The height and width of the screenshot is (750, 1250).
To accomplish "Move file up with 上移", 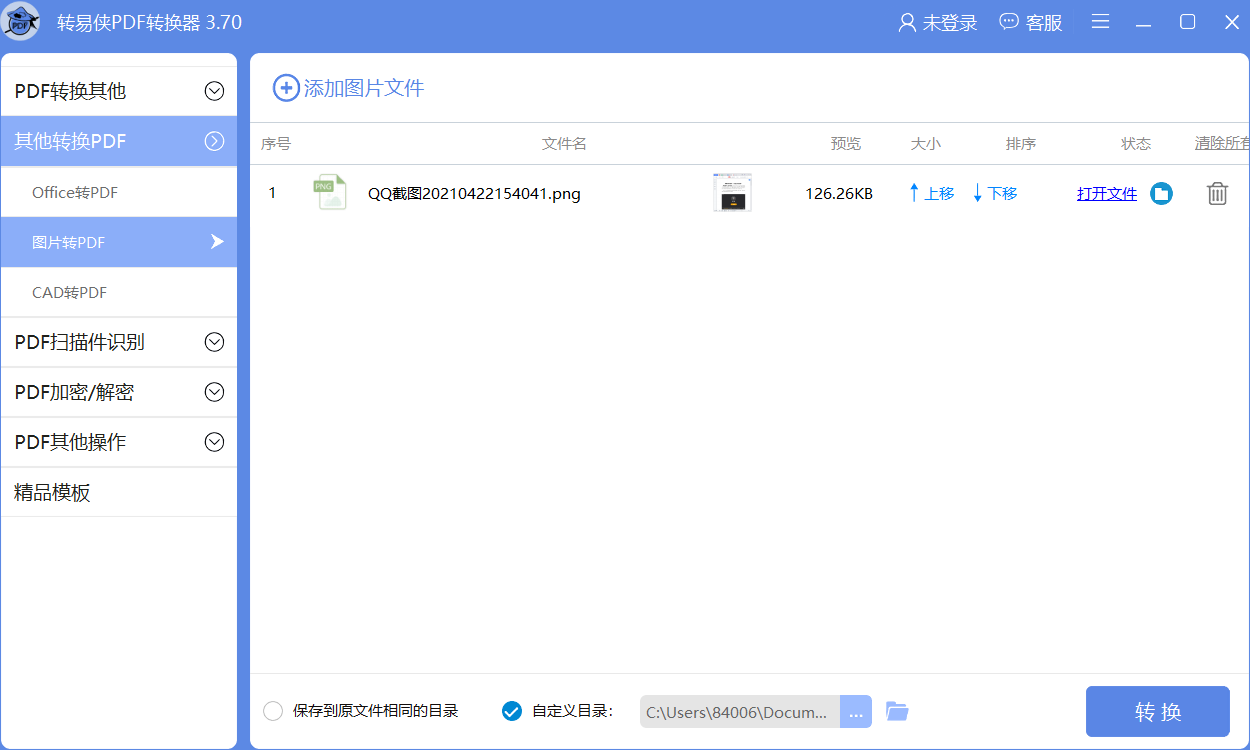I will tap(931, 193).
